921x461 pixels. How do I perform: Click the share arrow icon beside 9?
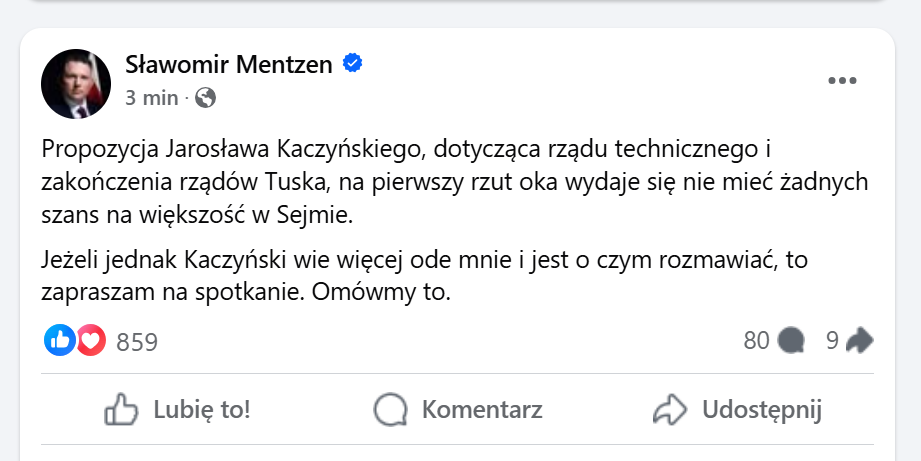click(859, 341)
